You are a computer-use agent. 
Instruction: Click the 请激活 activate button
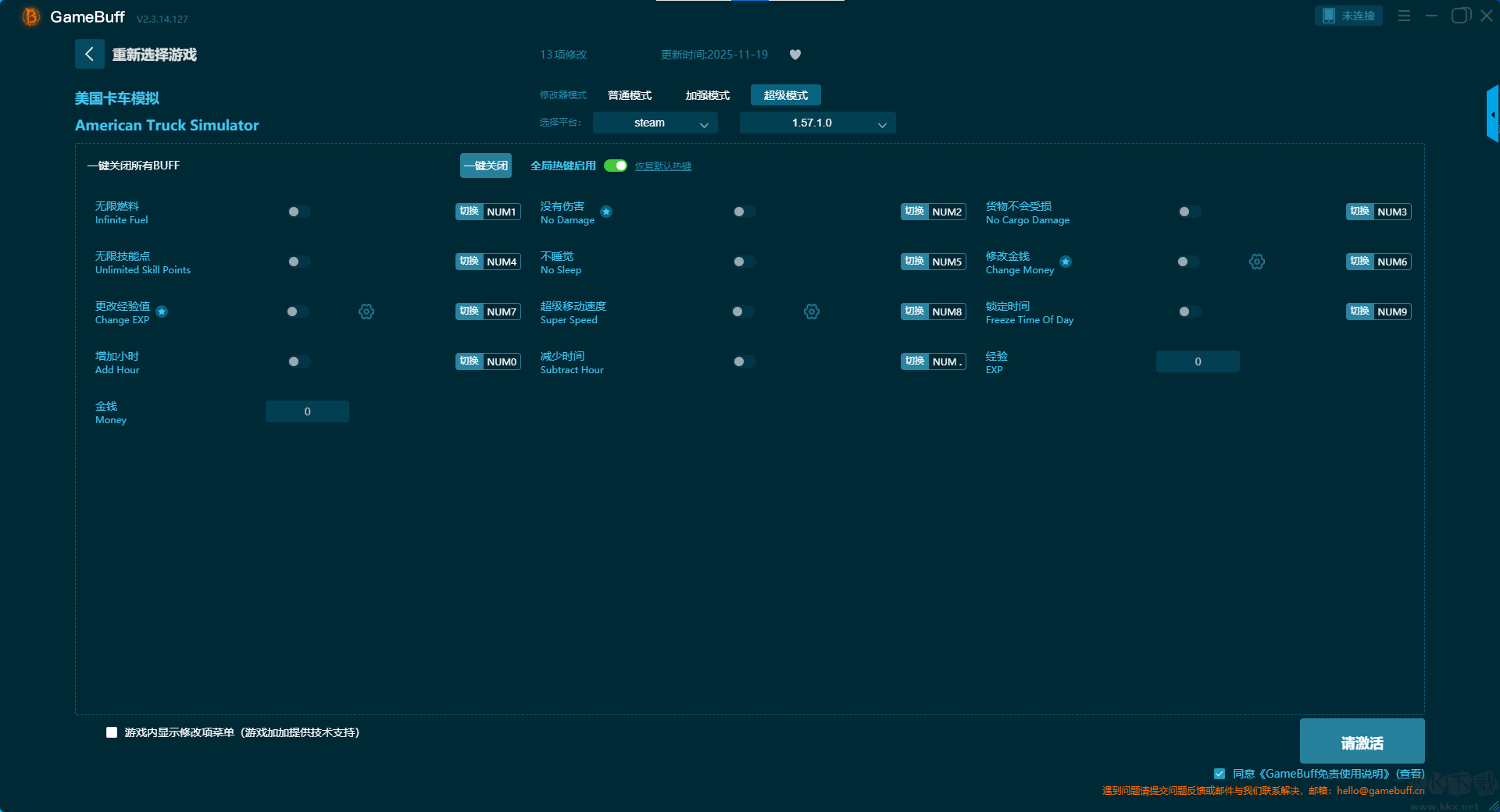1362,742
